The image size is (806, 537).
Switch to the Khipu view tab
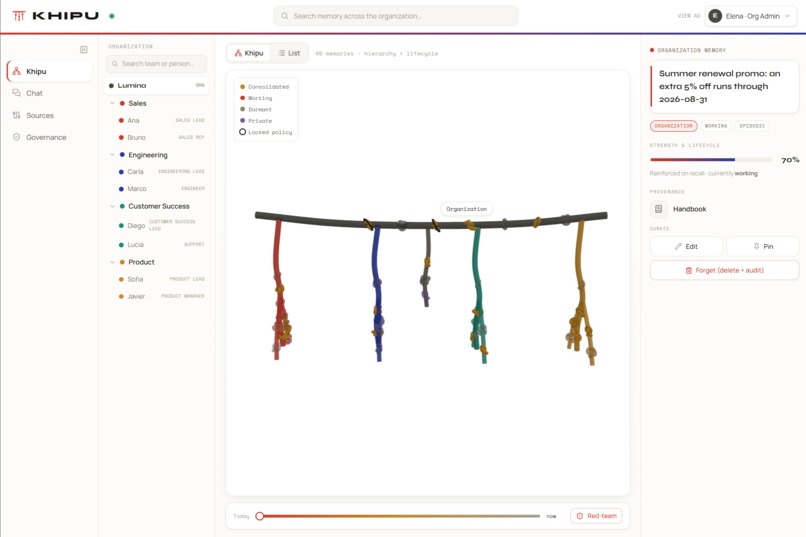249,53
